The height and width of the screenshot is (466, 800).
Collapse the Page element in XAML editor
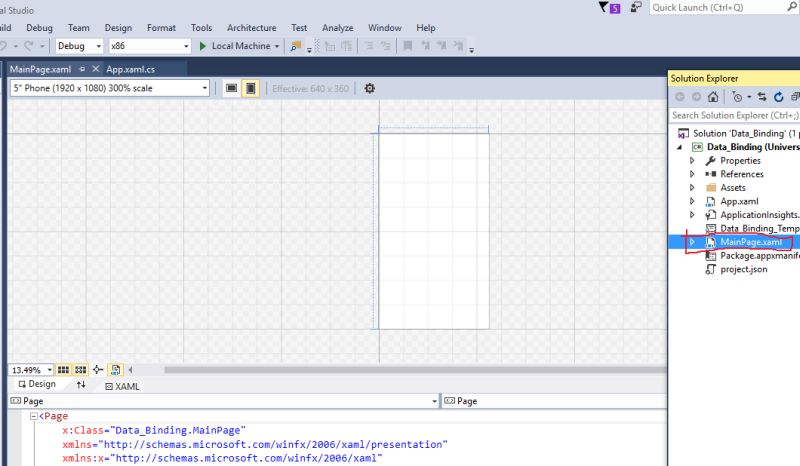34,416
